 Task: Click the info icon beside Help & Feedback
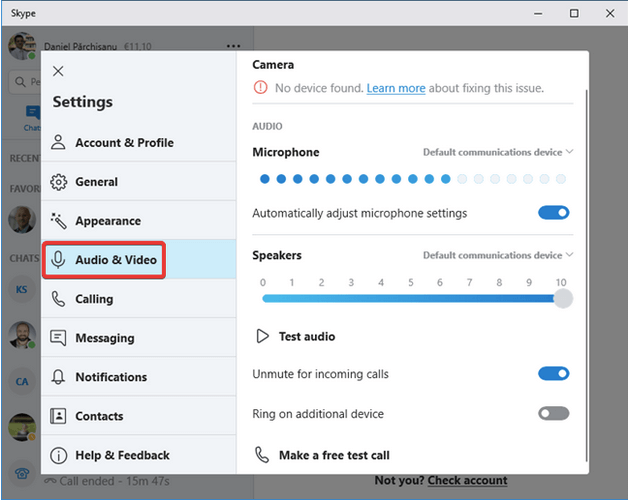point(58,455)
